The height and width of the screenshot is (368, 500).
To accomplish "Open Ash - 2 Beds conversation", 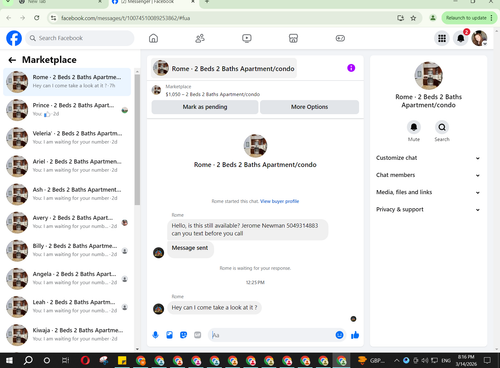I will pyautogui.click(x=67, y=194).
